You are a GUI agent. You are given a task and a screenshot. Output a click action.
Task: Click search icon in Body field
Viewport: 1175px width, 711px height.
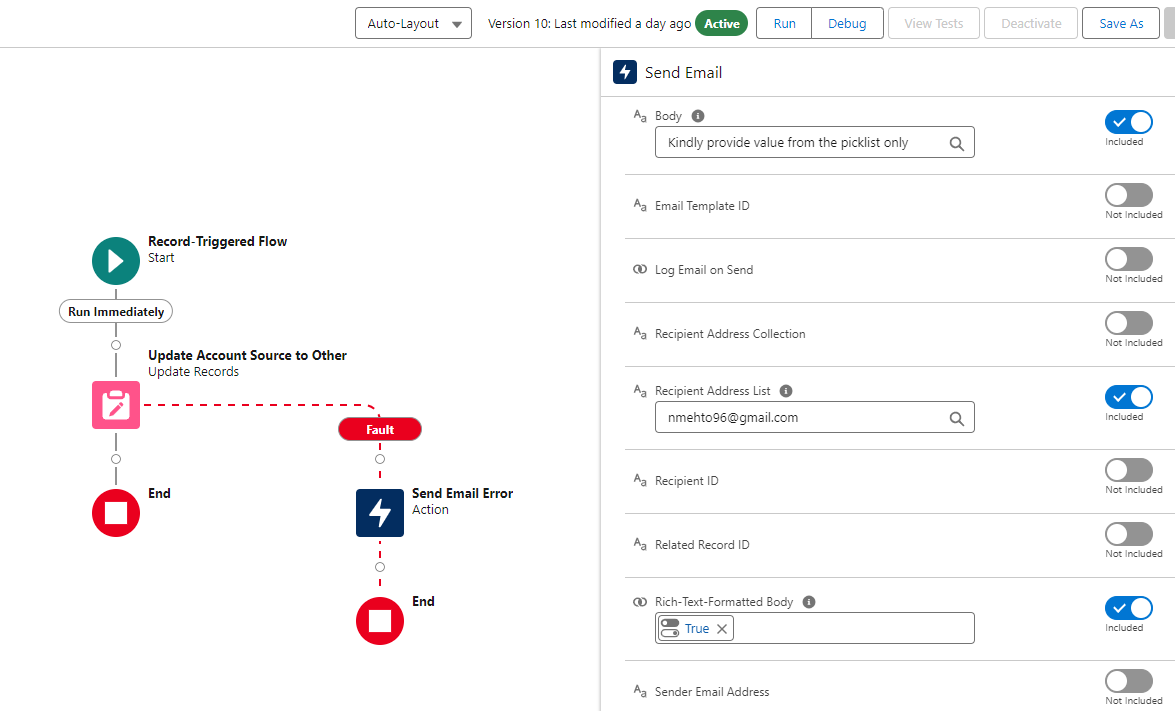[956, 143]
